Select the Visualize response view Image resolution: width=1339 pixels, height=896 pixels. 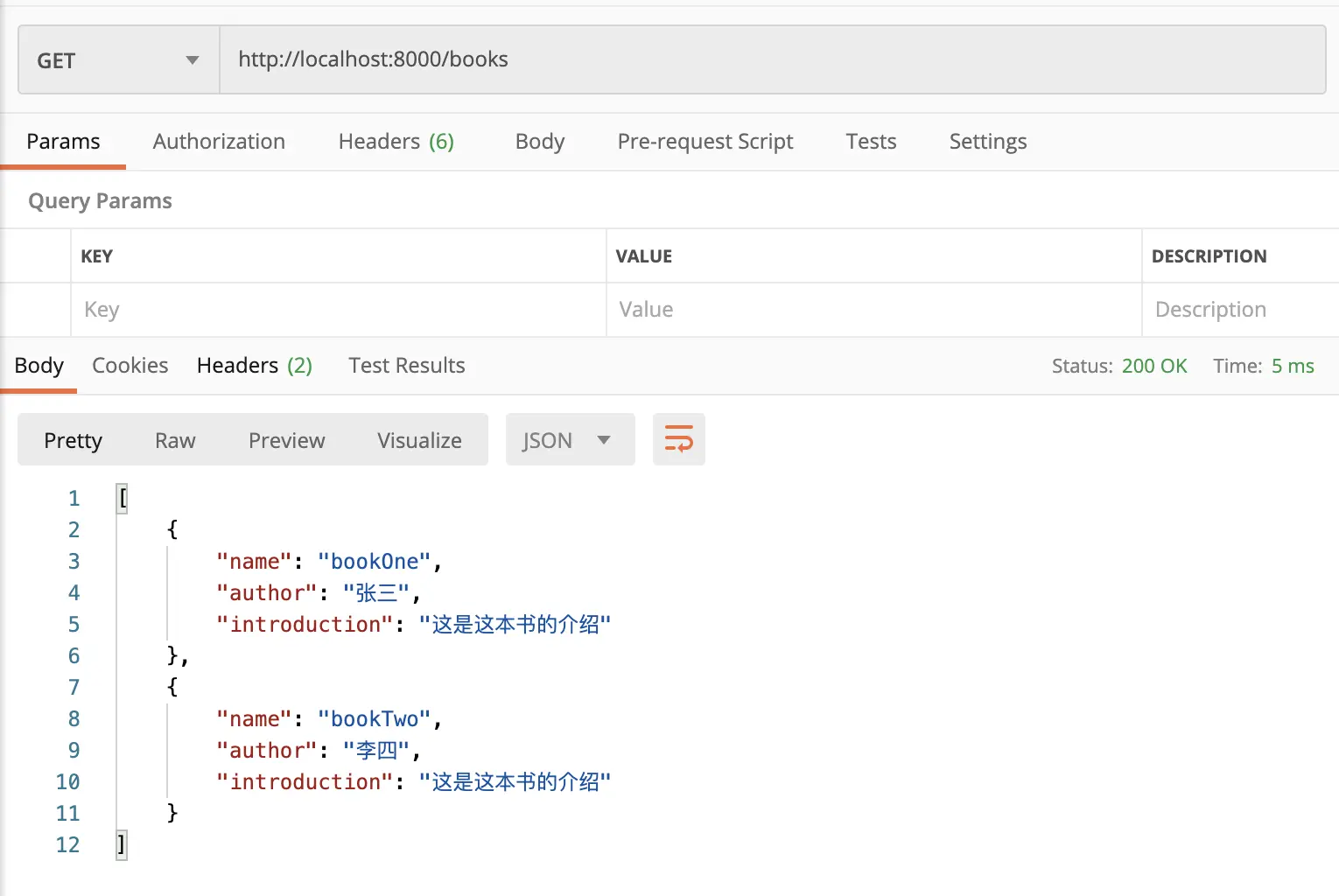[419, 440]
